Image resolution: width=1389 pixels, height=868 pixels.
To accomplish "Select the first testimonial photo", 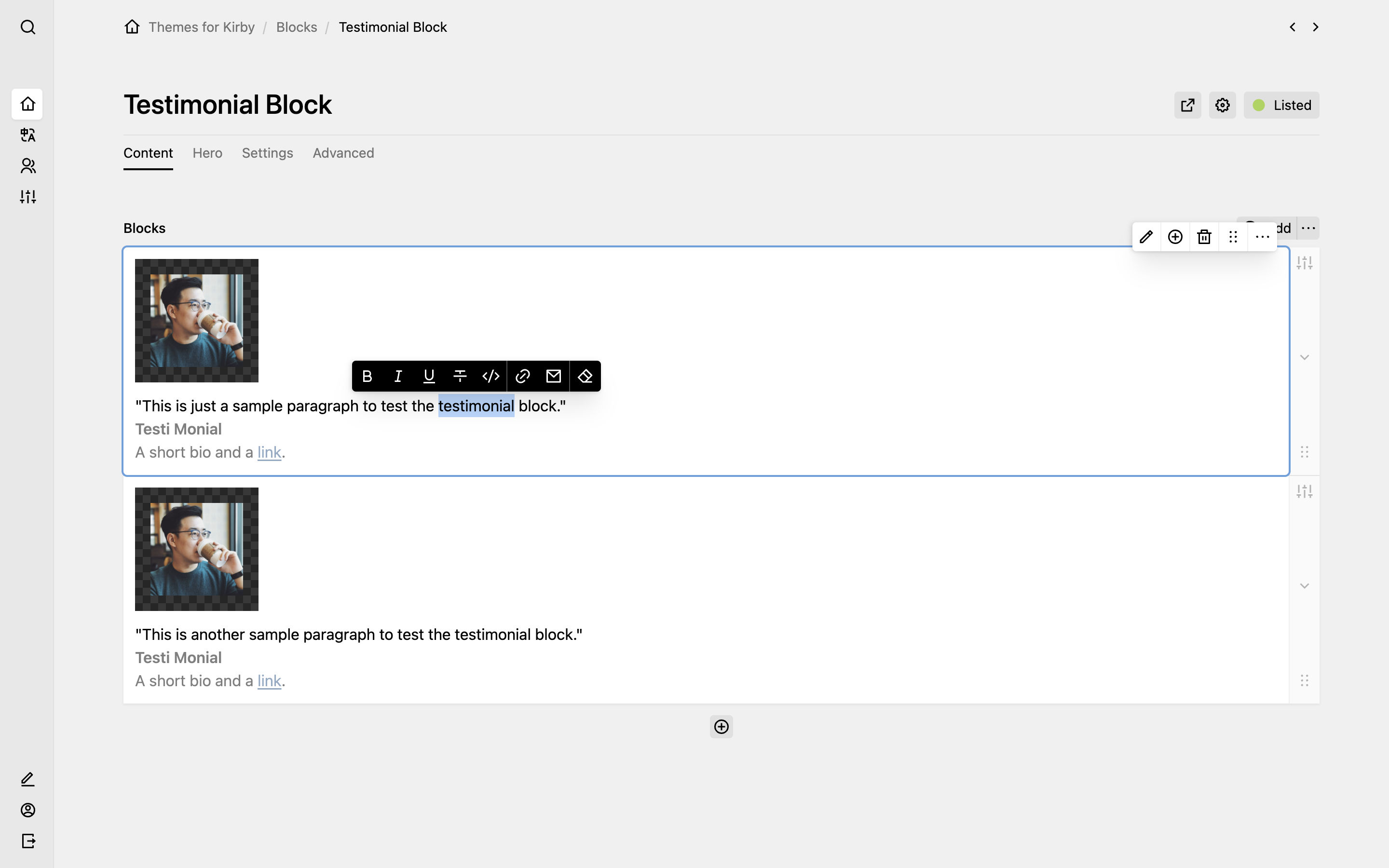I will [197, 320].
